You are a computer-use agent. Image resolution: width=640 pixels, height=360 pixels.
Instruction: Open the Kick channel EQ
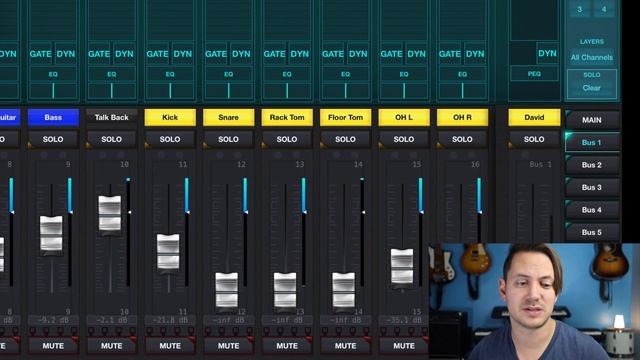170,74
